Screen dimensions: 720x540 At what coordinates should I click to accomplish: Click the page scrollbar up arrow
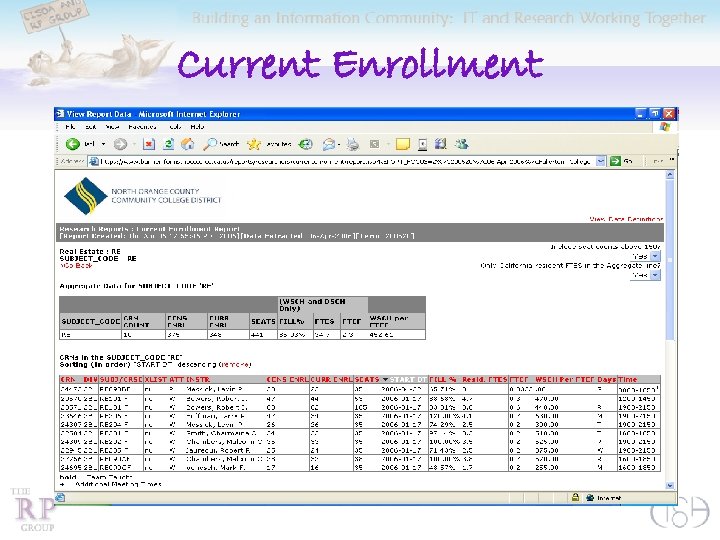click(x=669, y=175)
